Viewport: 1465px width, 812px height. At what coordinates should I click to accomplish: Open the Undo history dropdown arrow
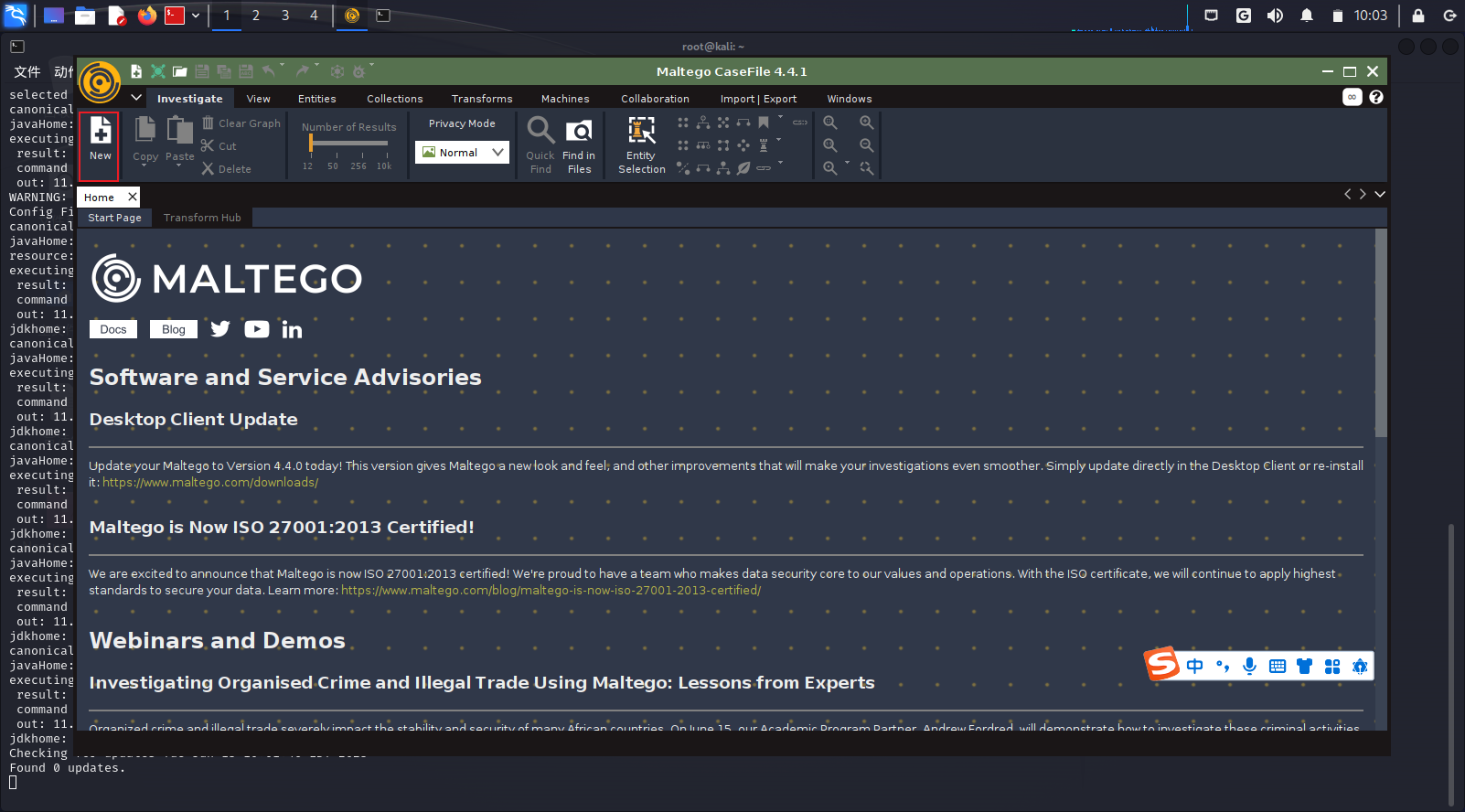coord(283,66)
